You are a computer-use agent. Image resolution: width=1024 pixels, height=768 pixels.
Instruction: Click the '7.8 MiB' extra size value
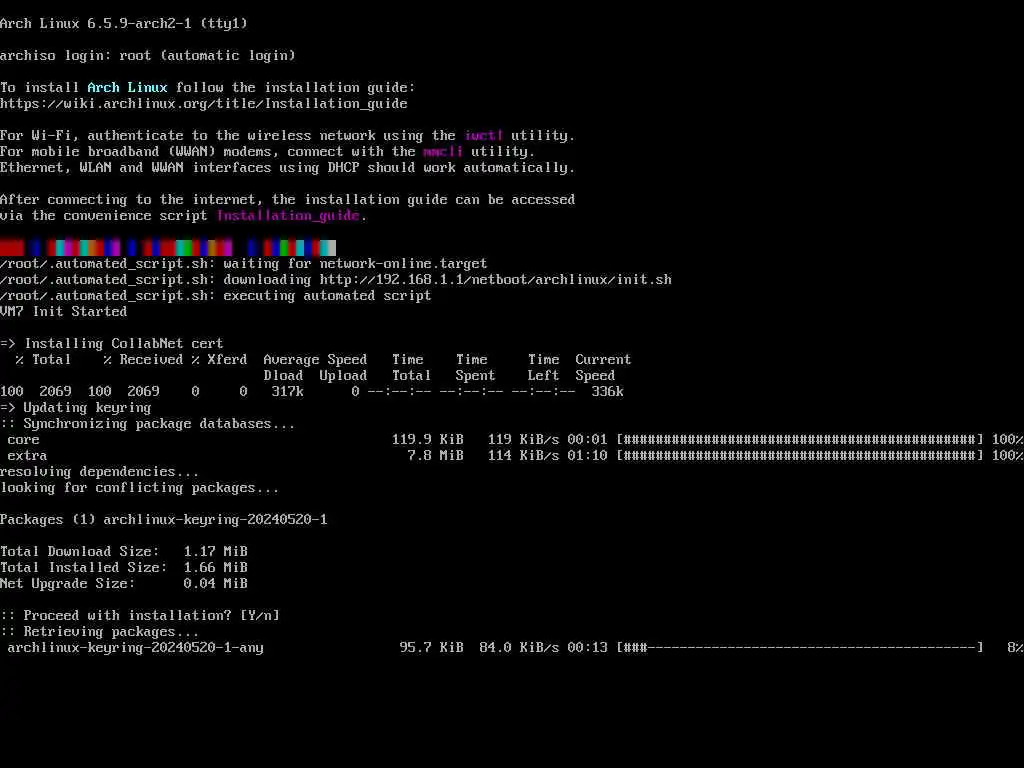pos(436,455)
